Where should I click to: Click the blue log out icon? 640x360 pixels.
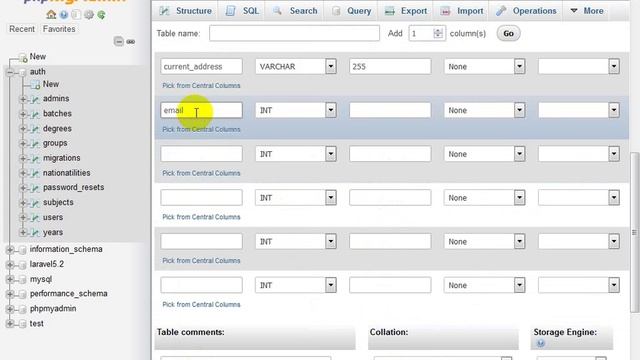(x=64, y=15)
